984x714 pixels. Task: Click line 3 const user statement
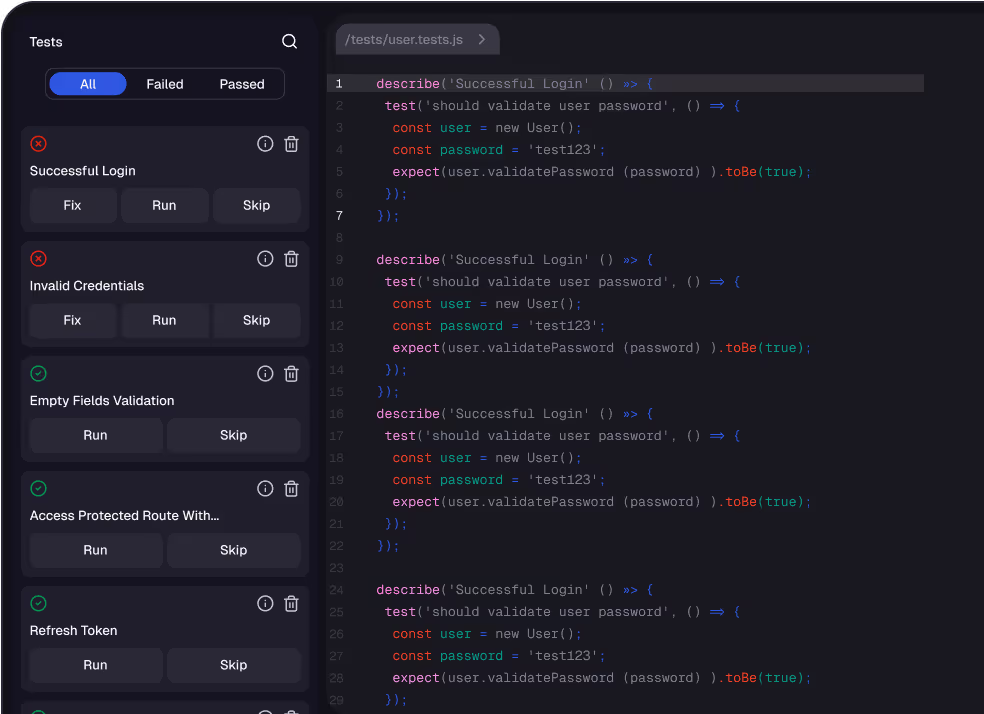pyautogui.click(x=487, y=127)
